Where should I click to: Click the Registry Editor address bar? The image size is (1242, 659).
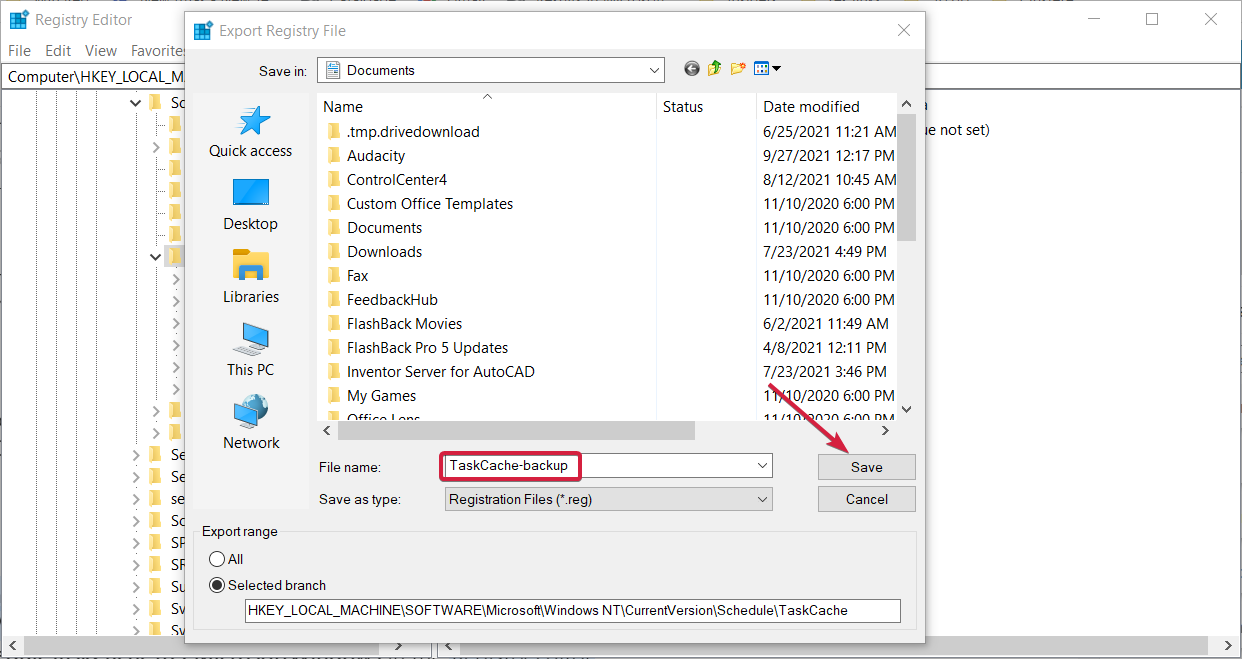(x=94, y=76)
